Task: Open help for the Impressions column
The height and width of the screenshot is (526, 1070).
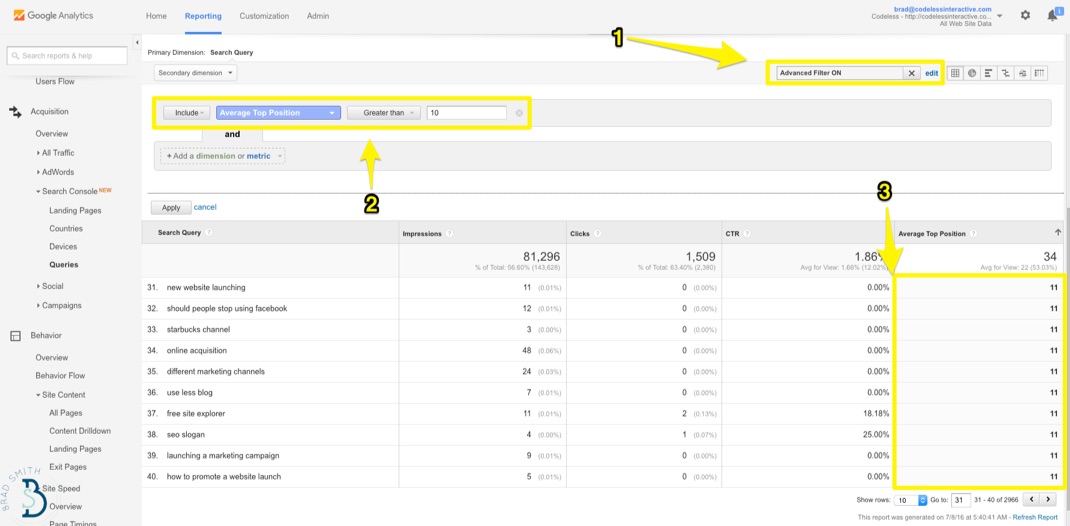Action: click(x=448, y=233)
